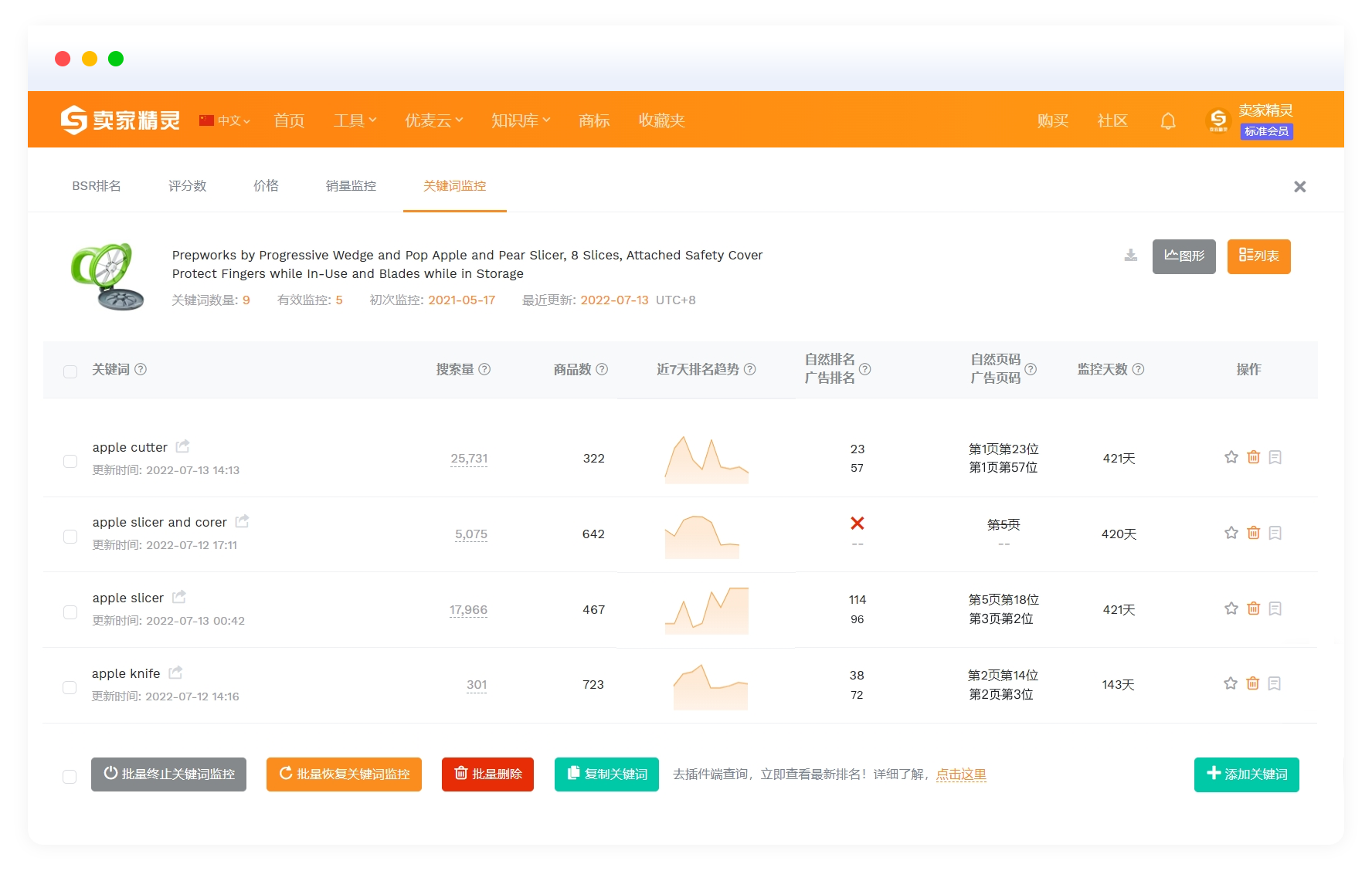Show help for 商品数 column
The width and height of the screenshot is (1372, 888).
click(x=602, y=369)
